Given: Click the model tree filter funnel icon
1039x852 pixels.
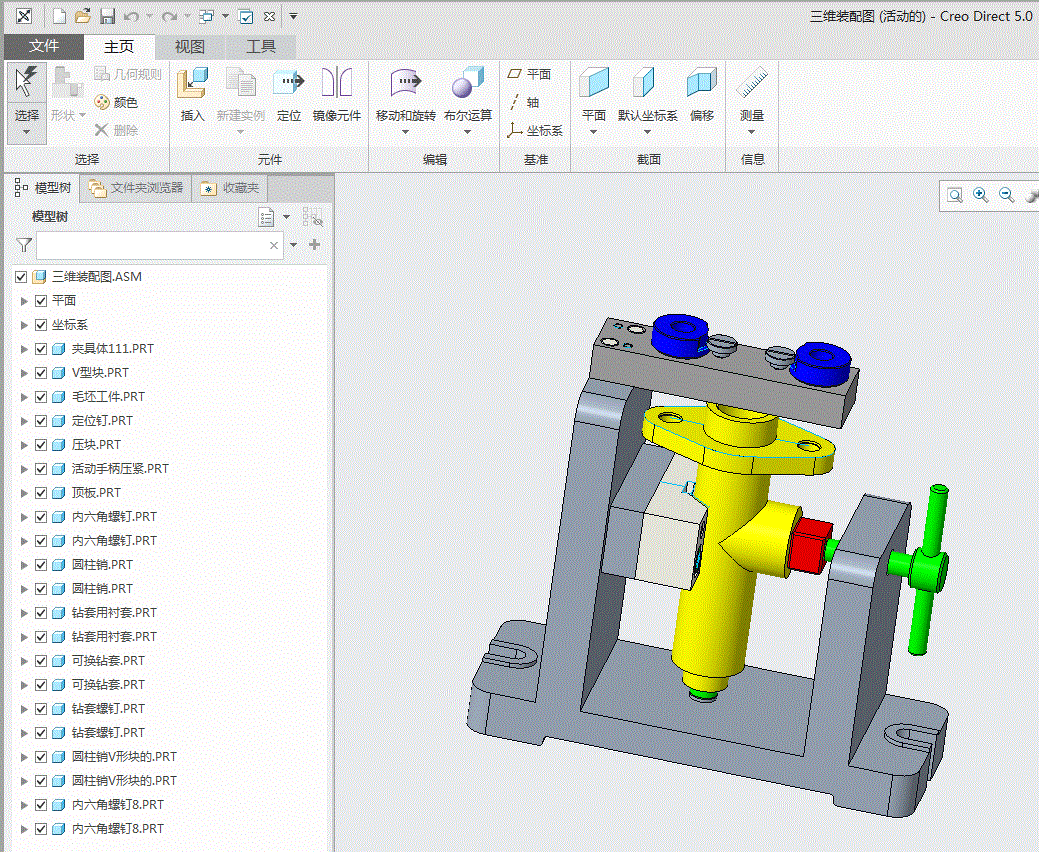Looking at the screenshot, I should [x=24, y=245].
